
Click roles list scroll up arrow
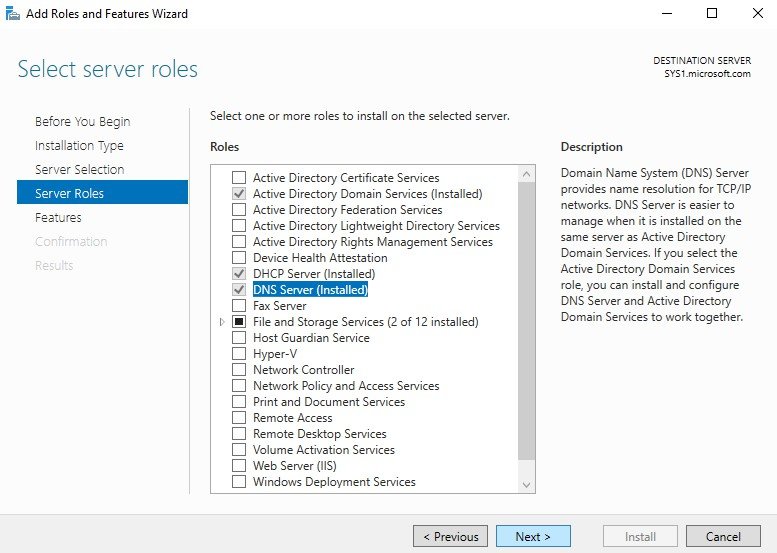[526, 174]
